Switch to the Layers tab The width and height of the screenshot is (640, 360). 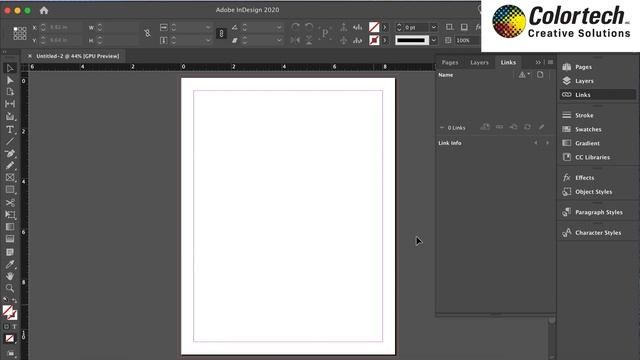pyautogui.click(x=479, y=62)
